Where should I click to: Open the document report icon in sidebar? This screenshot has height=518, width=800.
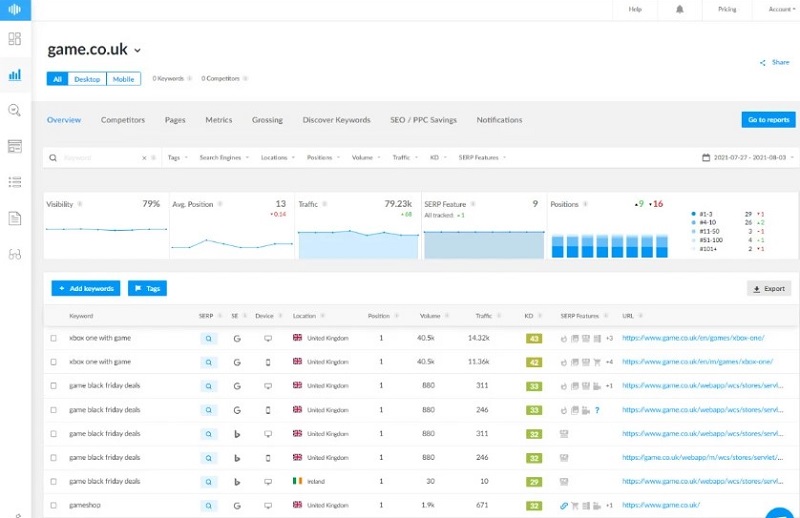15,218
